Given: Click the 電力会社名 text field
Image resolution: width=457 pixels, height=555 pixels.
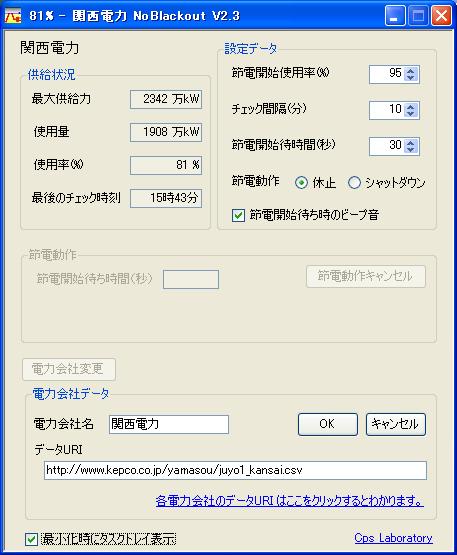Looking at the screenshot, I should click(x=169, y=424).
